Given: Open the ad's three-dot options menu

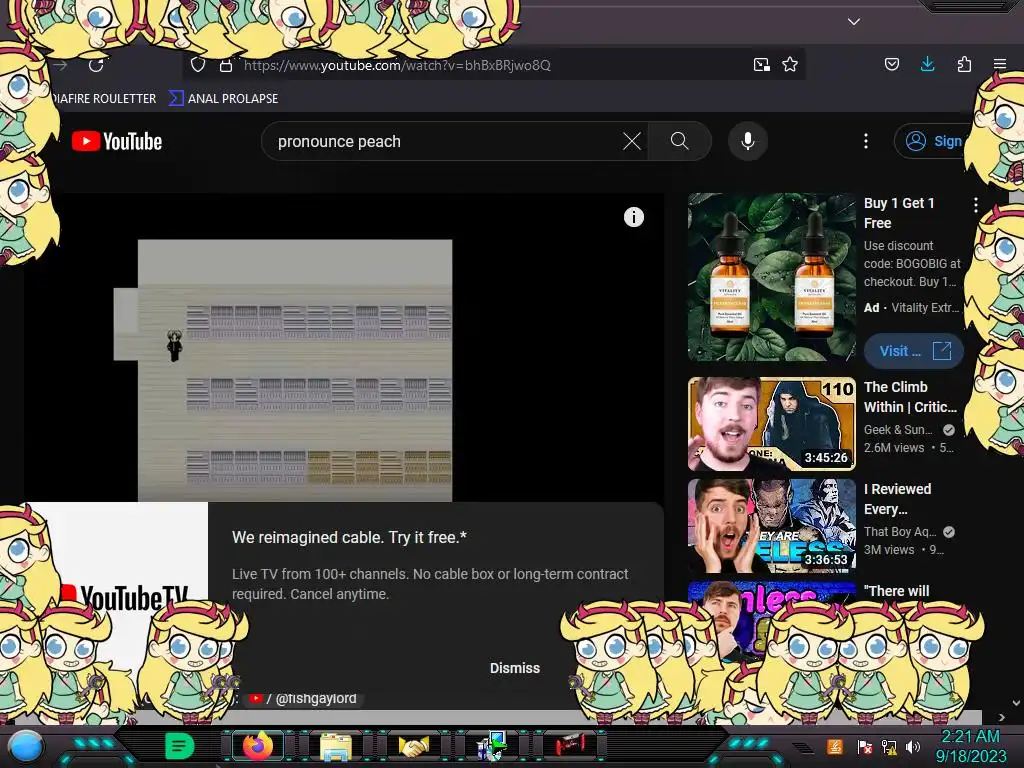Looking at the screenshot, I should click(976, 205).
